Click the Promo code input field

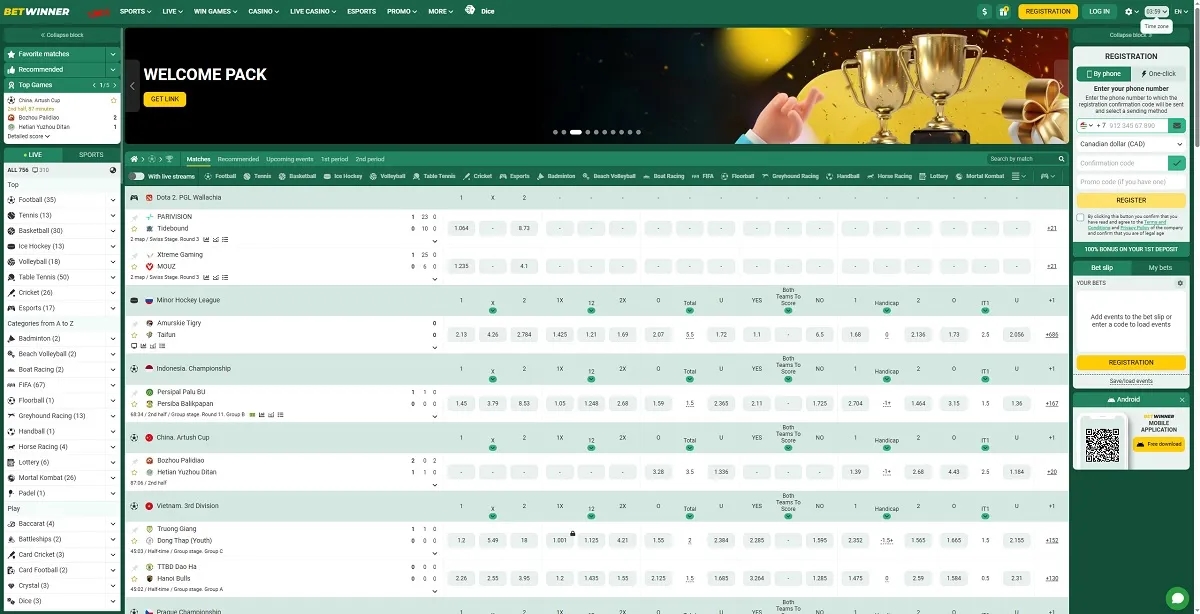pos(1131,182)
